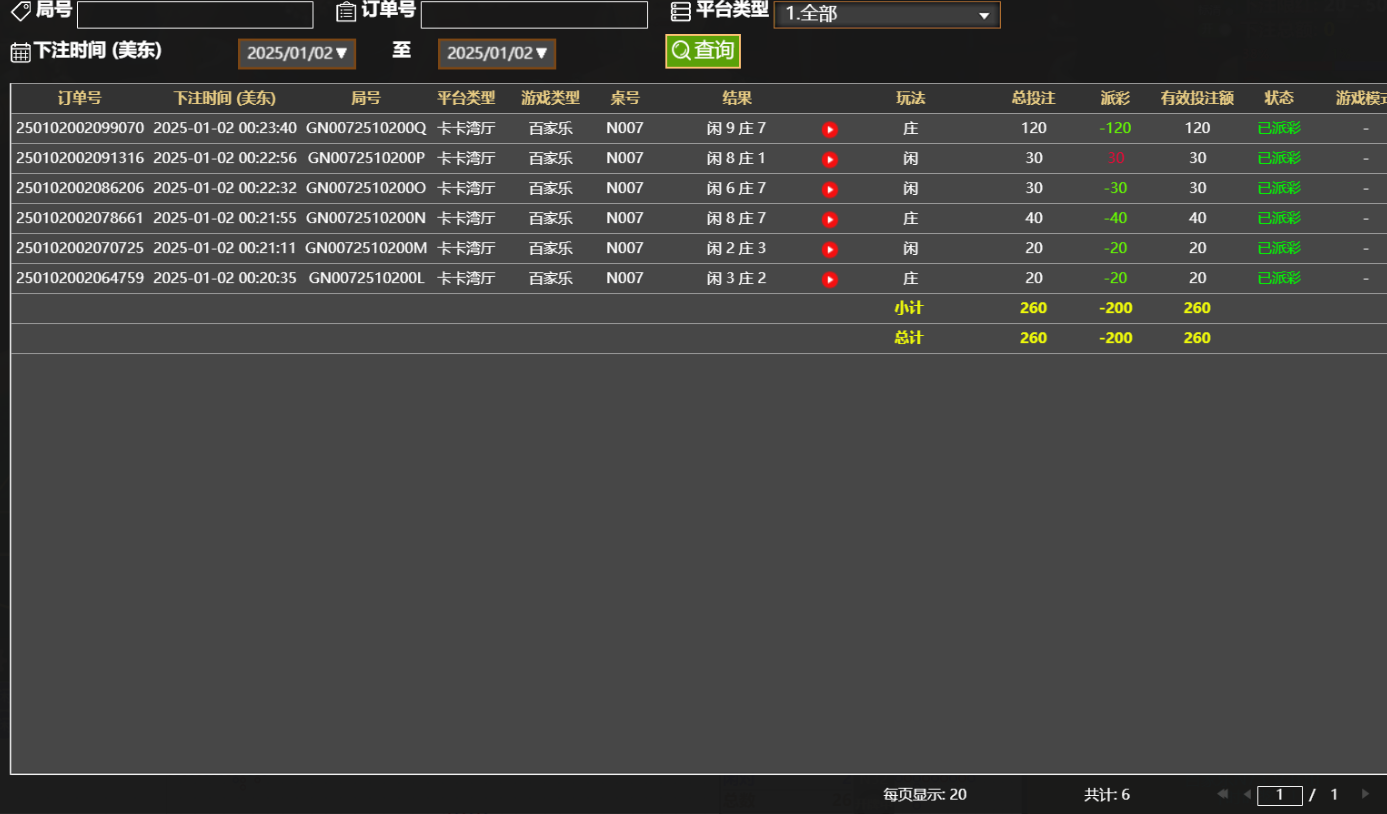Go to the next page with the right arrow
The height and width of the screenshot is (814, 1387).
(x=1364, y=793)
